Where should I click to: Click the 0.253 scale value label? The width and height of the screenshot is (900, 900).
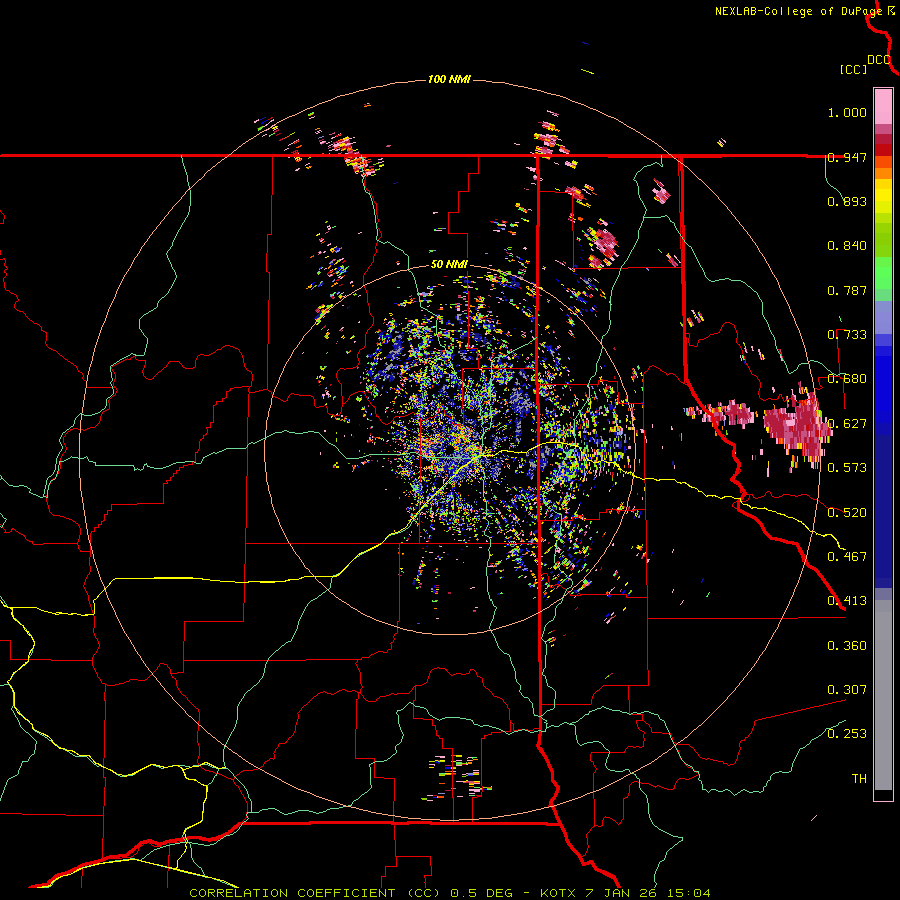(847, 734)
